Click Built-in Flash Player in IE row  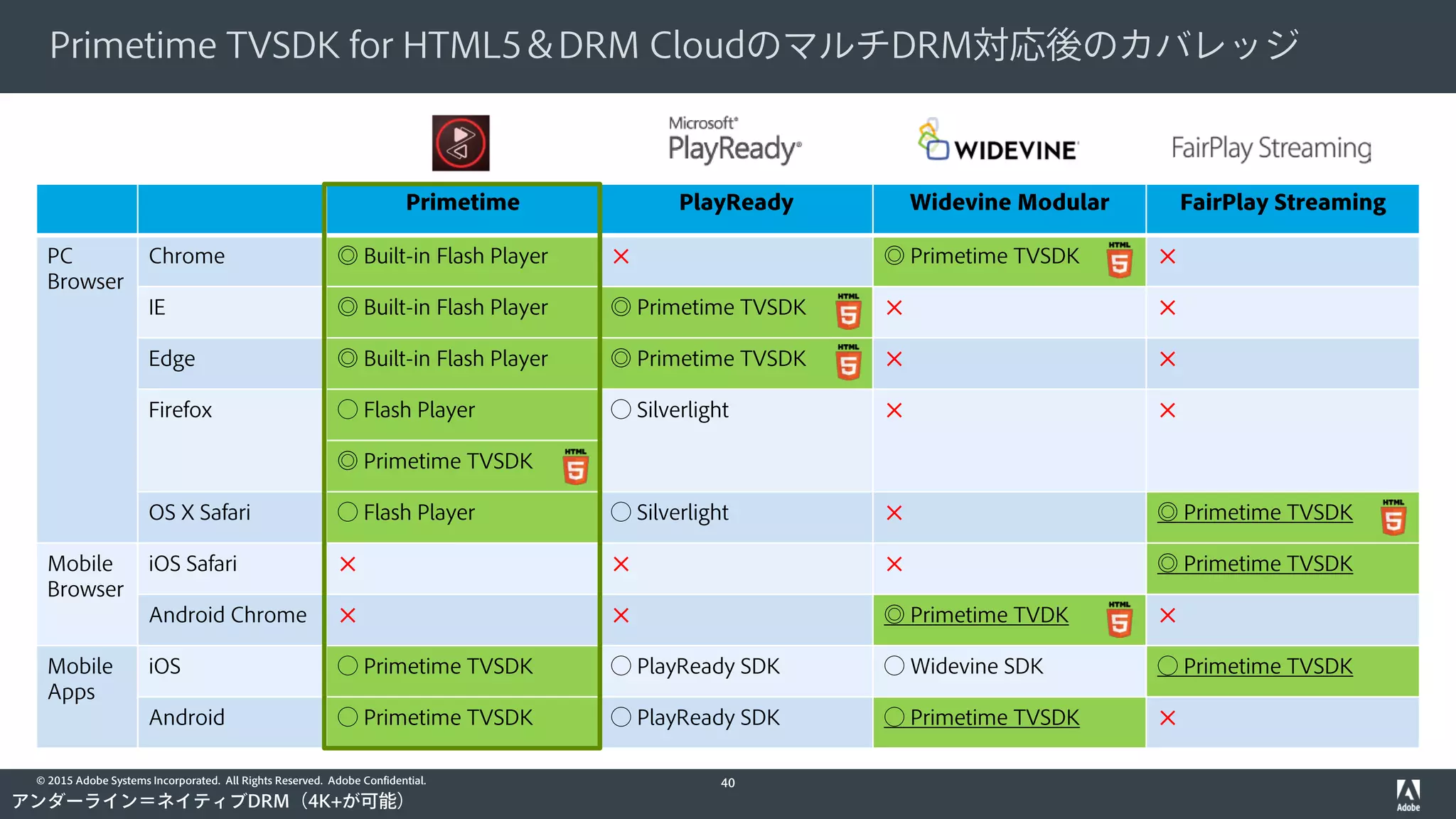(456, 307)
